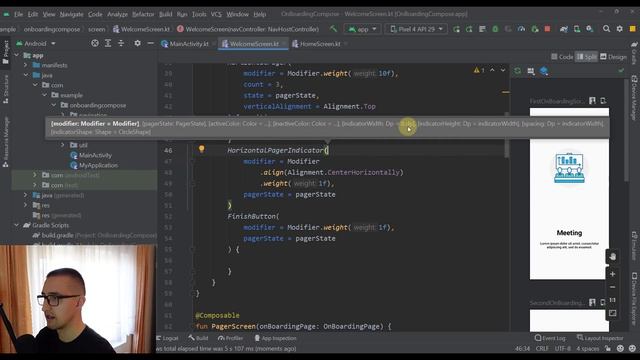The image size is (640, 360).
Task: Open the app run configuration dropdown
Action: pos(362,29)
